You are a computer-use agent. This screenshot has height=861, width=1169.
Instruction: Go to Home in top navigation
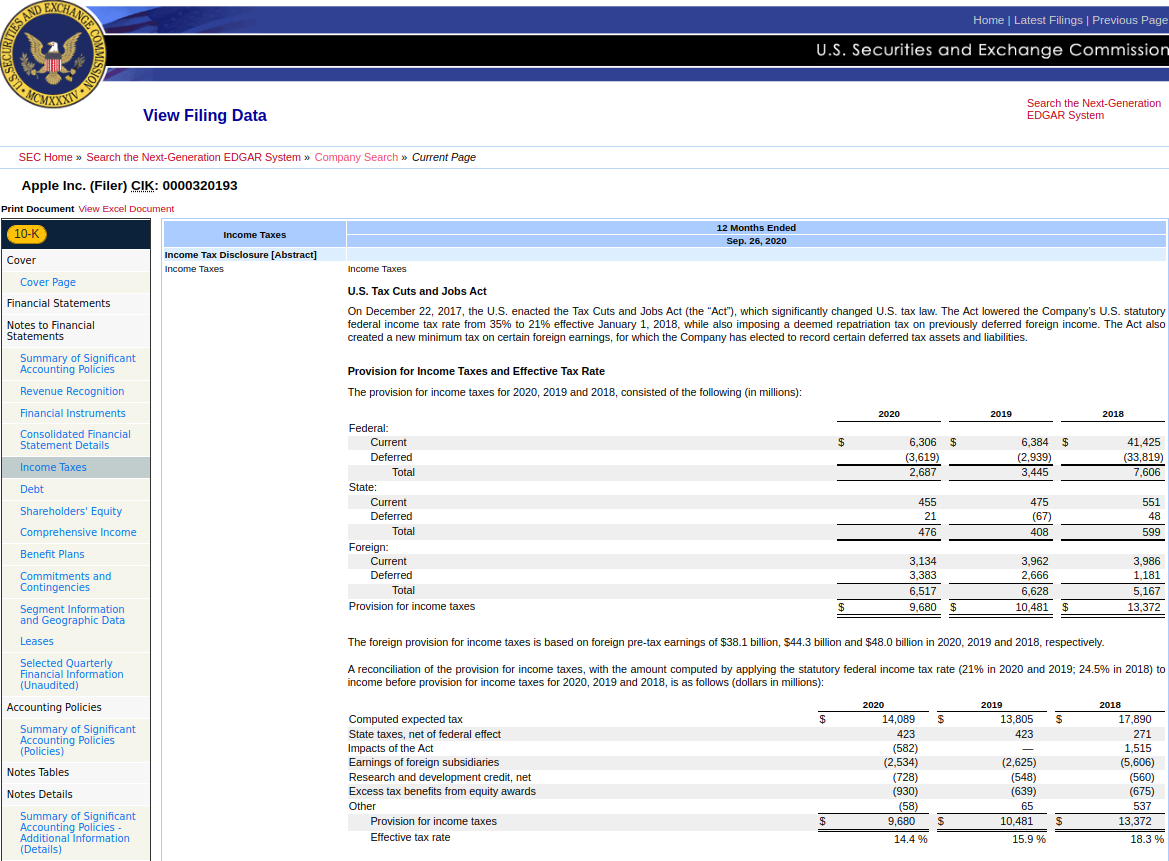click(x=988, y=20)
